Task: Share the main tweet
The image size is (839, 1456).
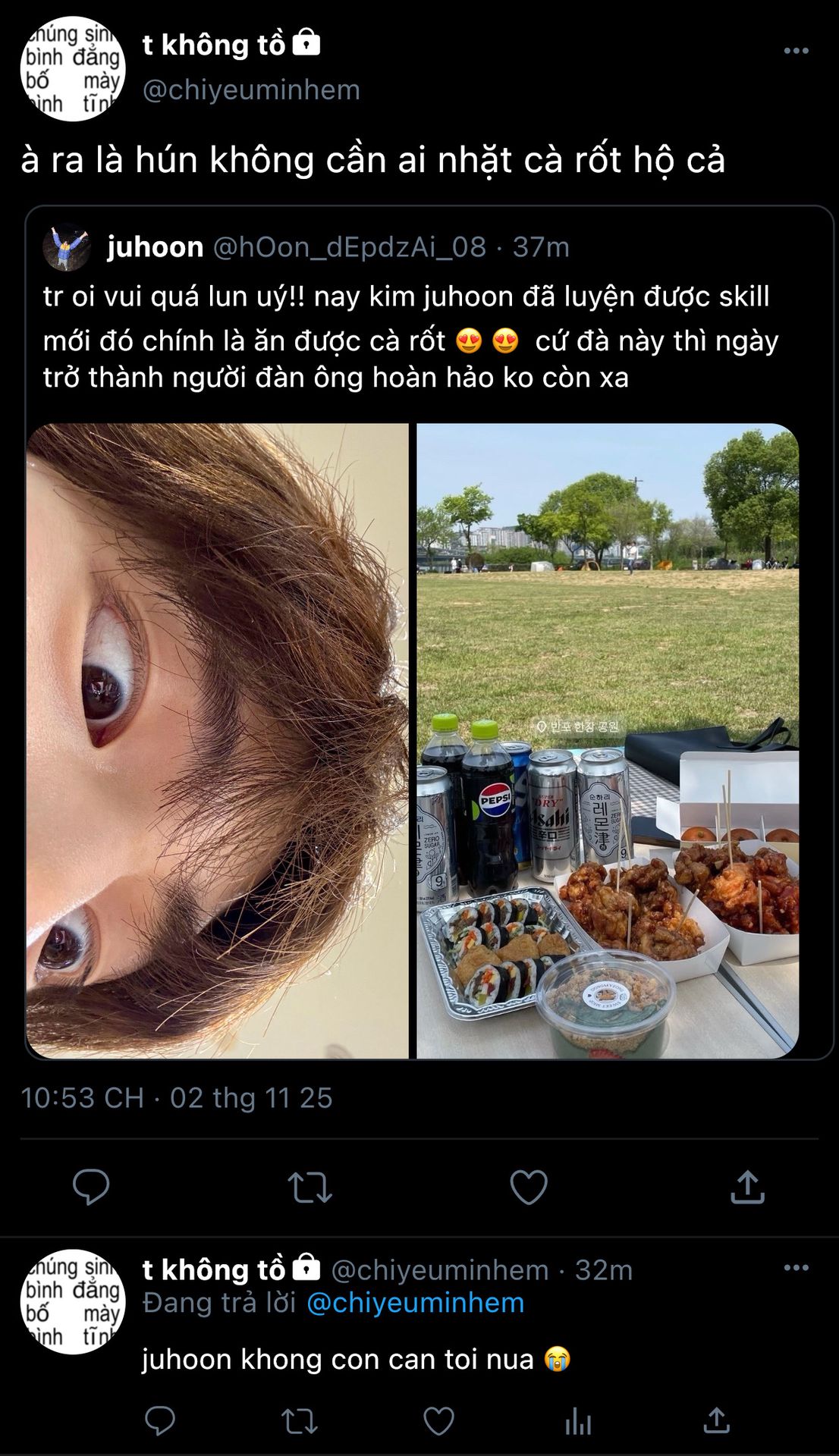Action: coord(747,1187)
